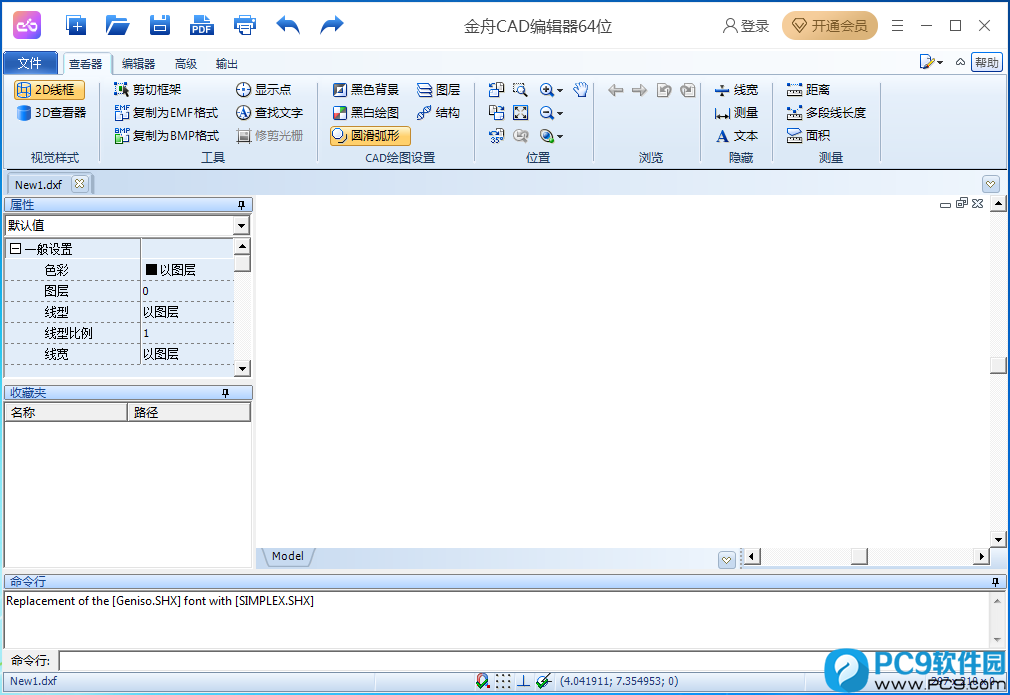
Task: Open the document tab list dropdown
Action: (991, 184)
